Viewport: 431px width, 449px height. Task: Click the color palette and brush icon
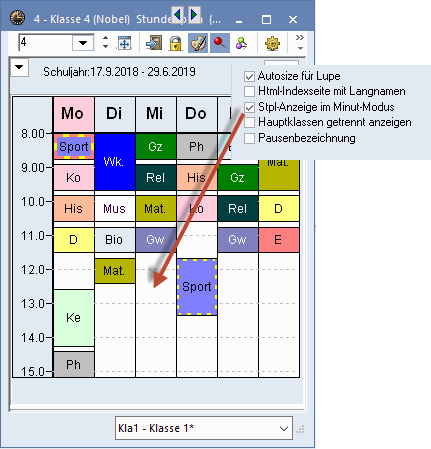[x=198, y=43]
